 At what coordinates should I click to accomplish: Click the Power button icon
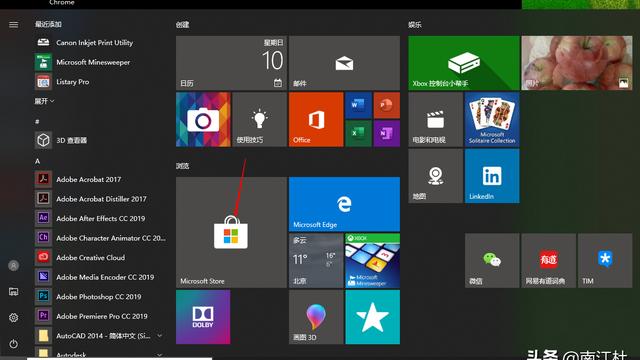click(13, 344)
